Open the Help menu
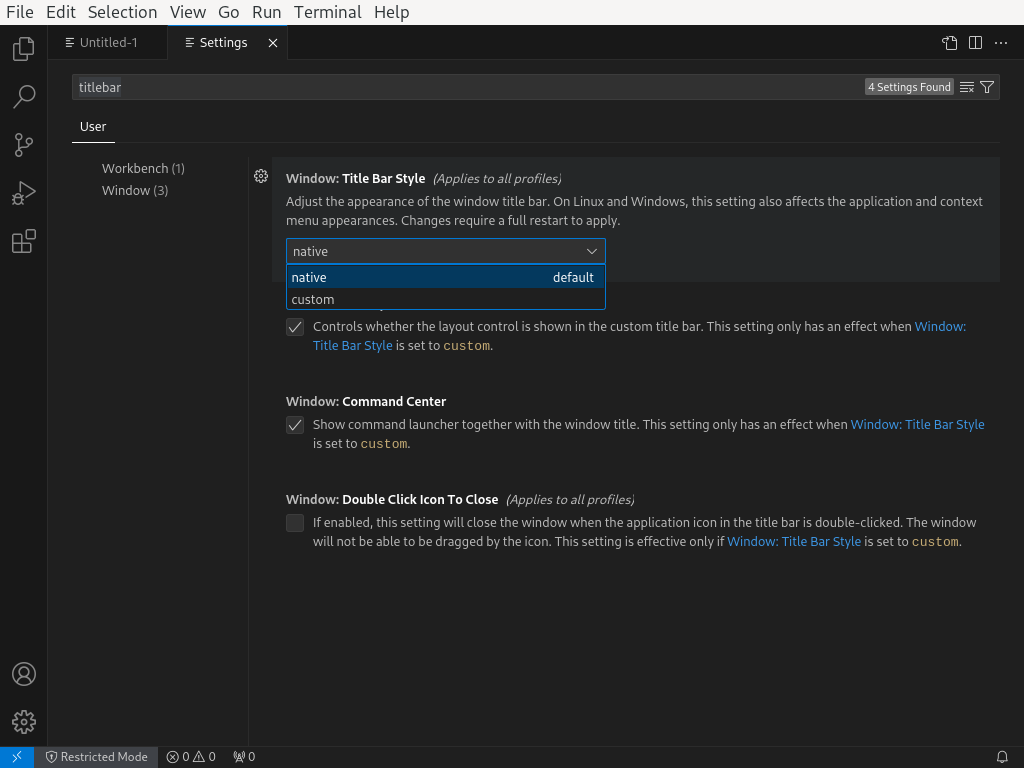1024x768 pixels. pyautogui.click(x=392, y=12)
